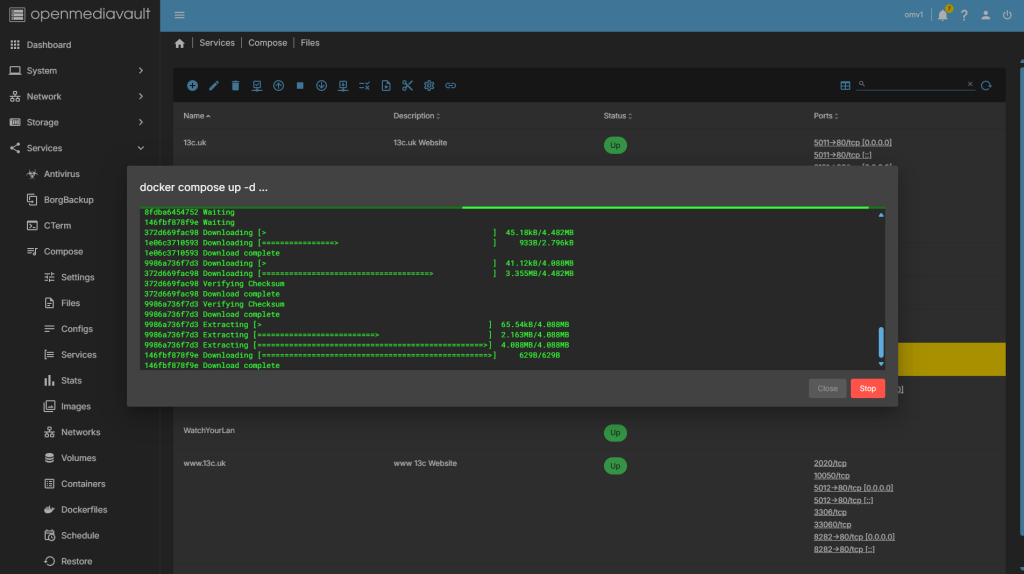
Task: Click the add compose file plus icon
Action: [x=192, y=86]
